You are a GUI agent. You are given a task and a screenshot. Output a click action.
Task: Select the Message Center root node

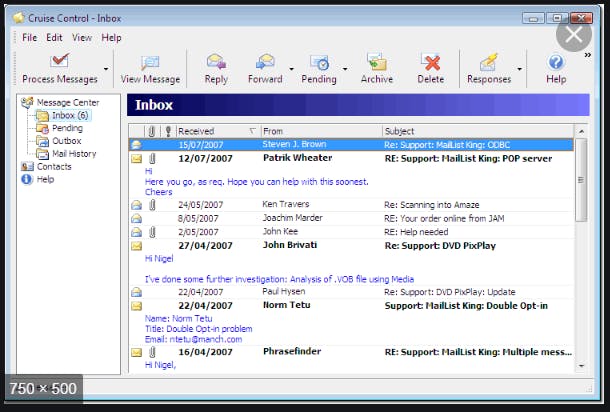pos(68,103)
